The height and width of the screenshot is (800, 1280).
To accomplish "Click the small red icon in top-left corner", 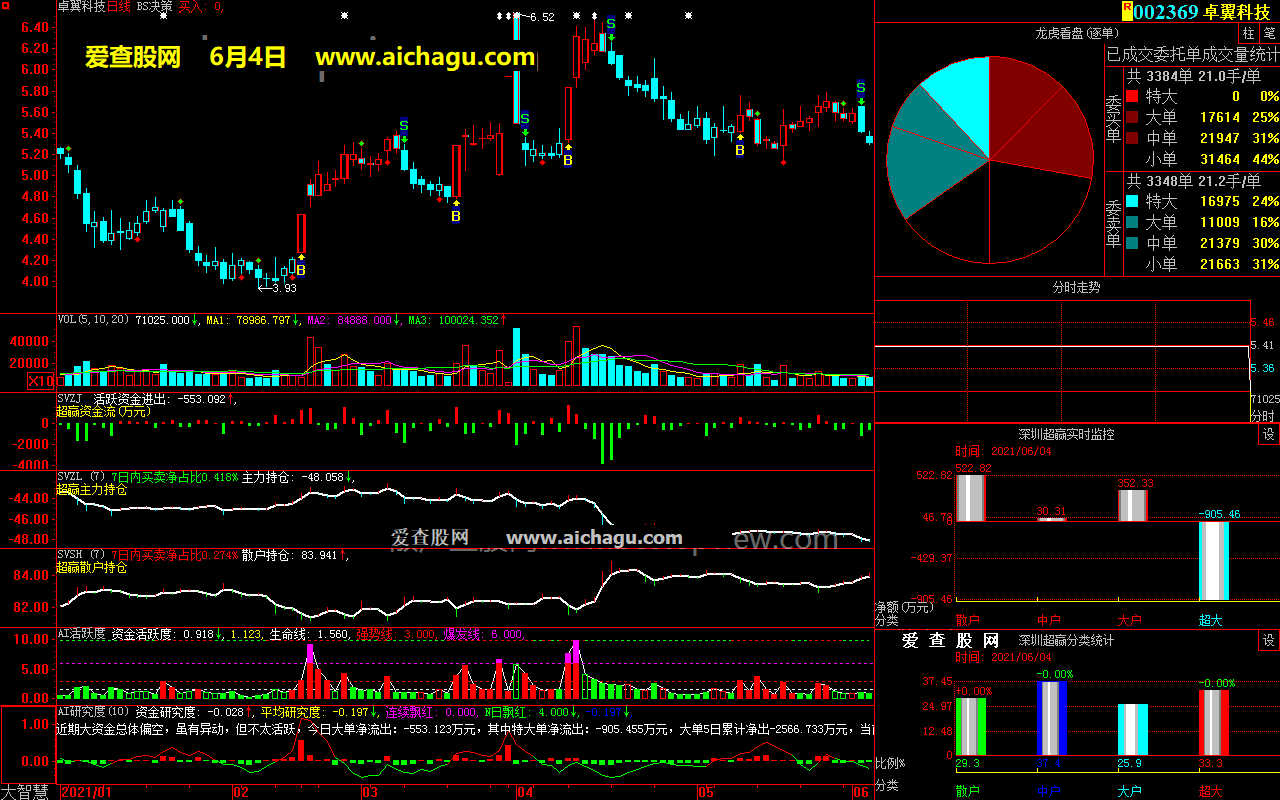I will [4, 6].
